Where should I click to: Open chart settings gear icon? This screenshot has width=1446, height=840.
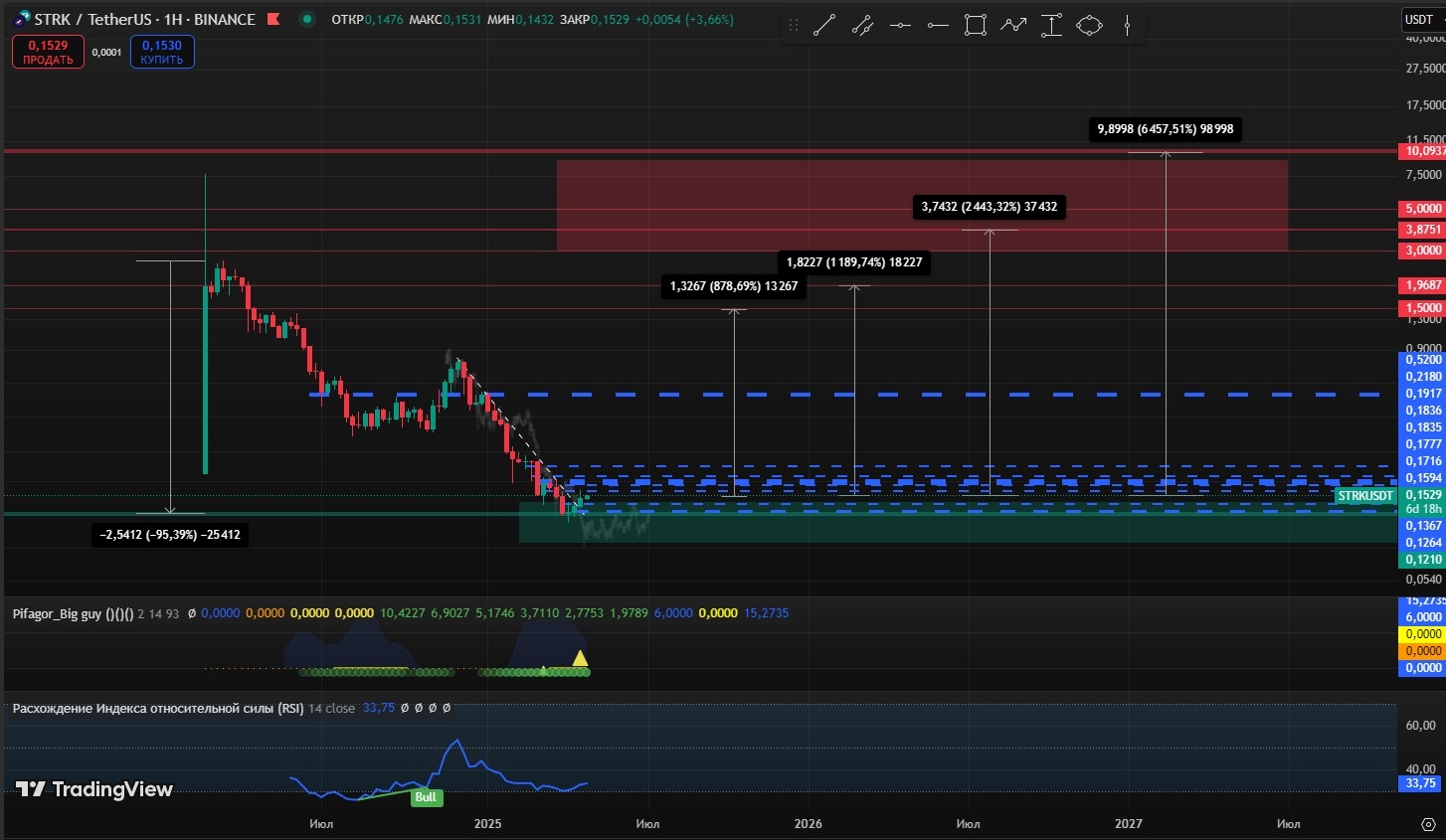(1429, 824)
